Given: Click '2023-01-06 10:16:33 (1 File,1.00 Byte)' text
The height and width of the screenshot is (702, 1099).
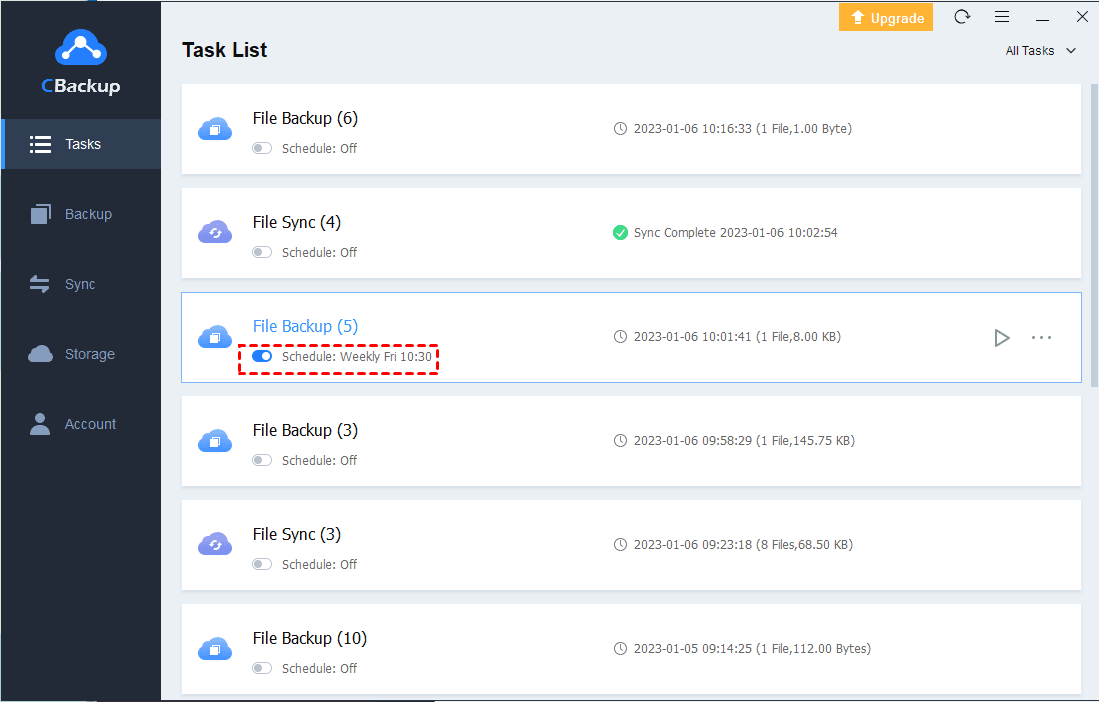Looking at the screenshot, I should [743, 129].
